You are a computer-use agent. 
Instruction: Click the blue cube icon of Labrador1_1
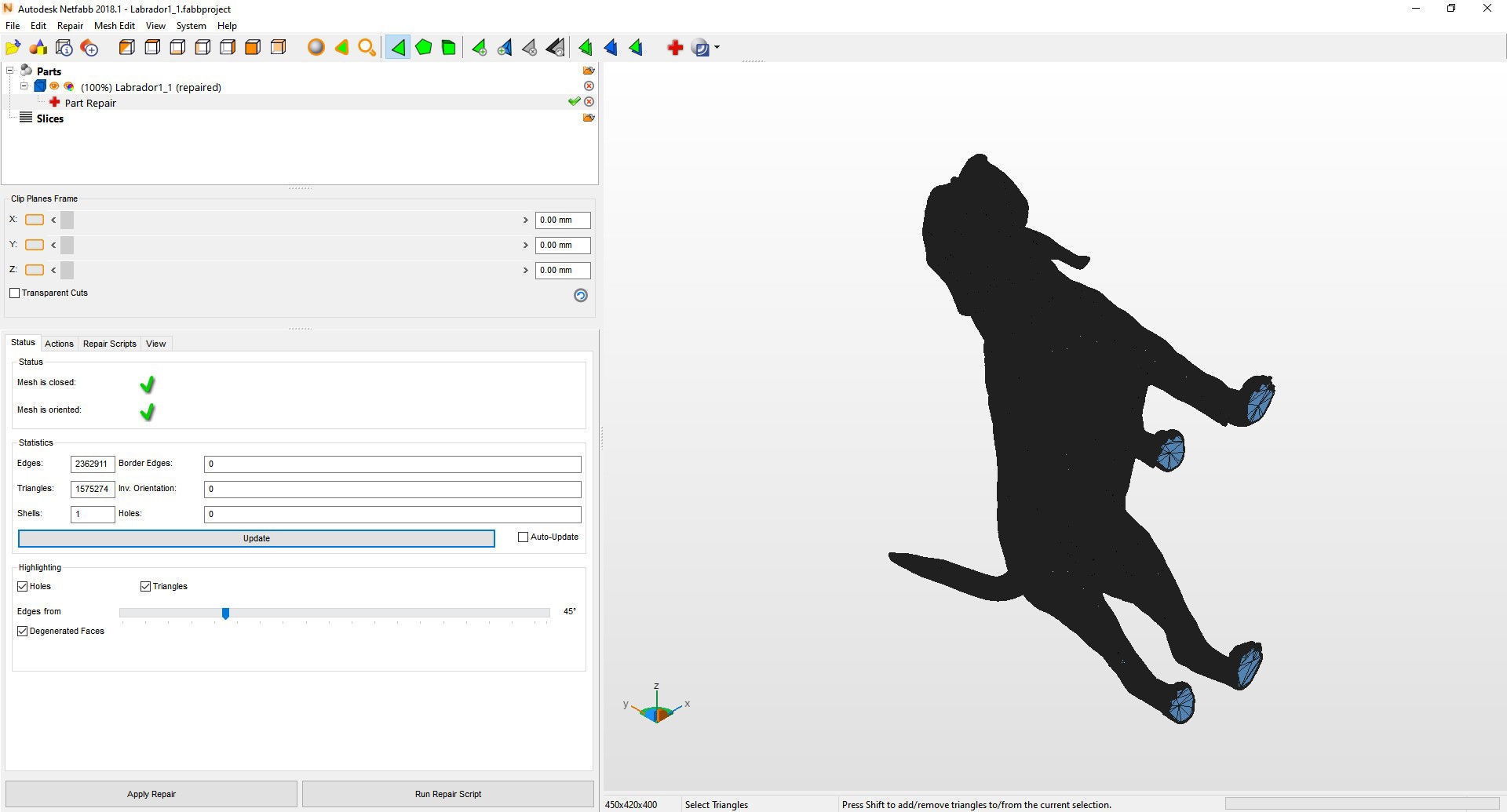coord(40,86)
